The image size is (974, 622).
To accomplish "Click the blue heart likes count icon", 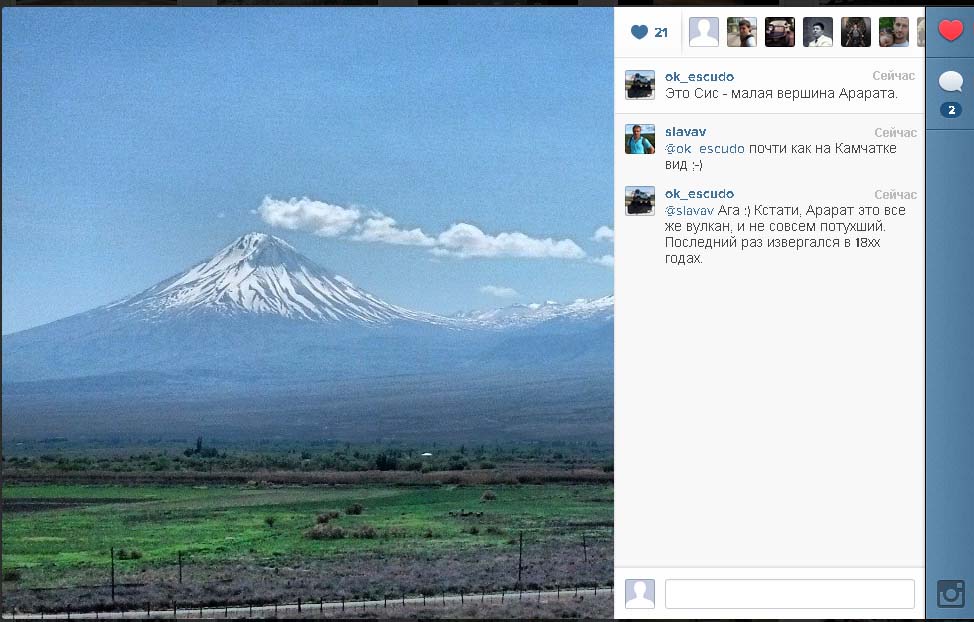I will click(x=639, y=32).
